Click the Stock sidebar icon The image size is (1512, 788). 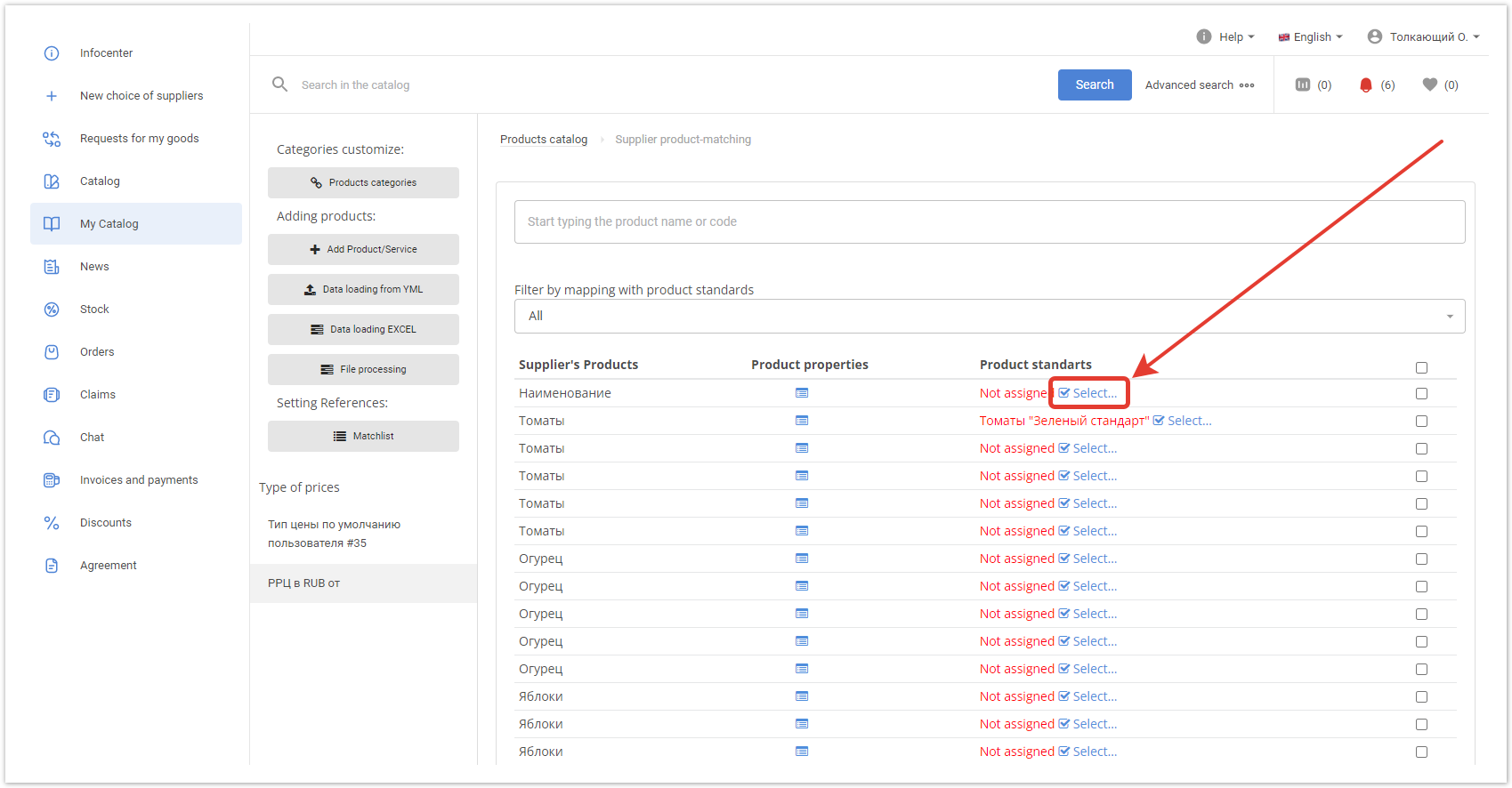[52, 310]
